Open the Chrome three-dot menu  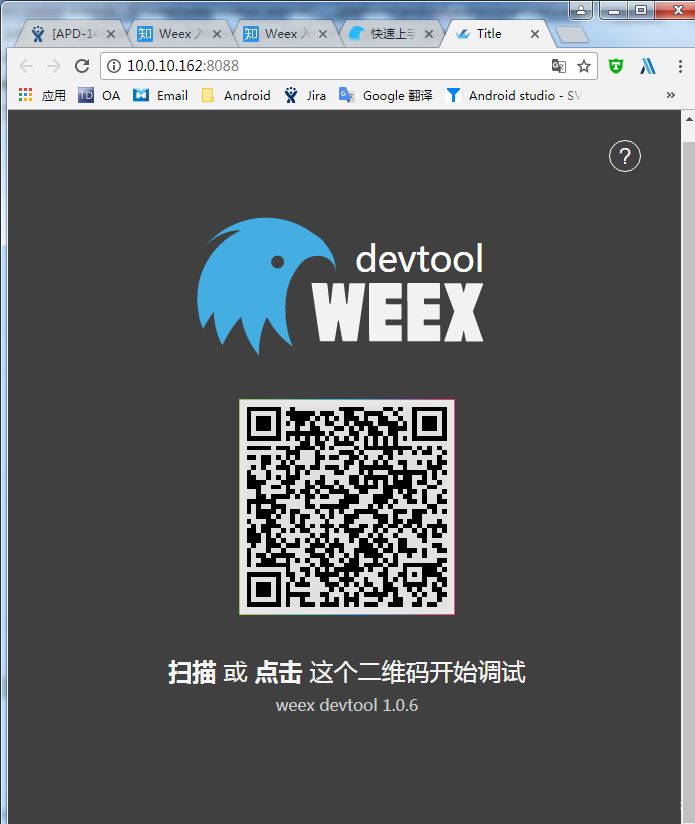(679, 66)
